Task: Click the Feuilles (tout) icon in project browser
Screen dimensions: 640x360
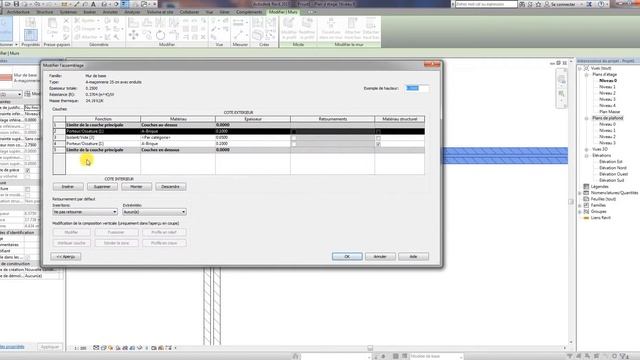Action: pyautogui.click(x=587, y=199)
